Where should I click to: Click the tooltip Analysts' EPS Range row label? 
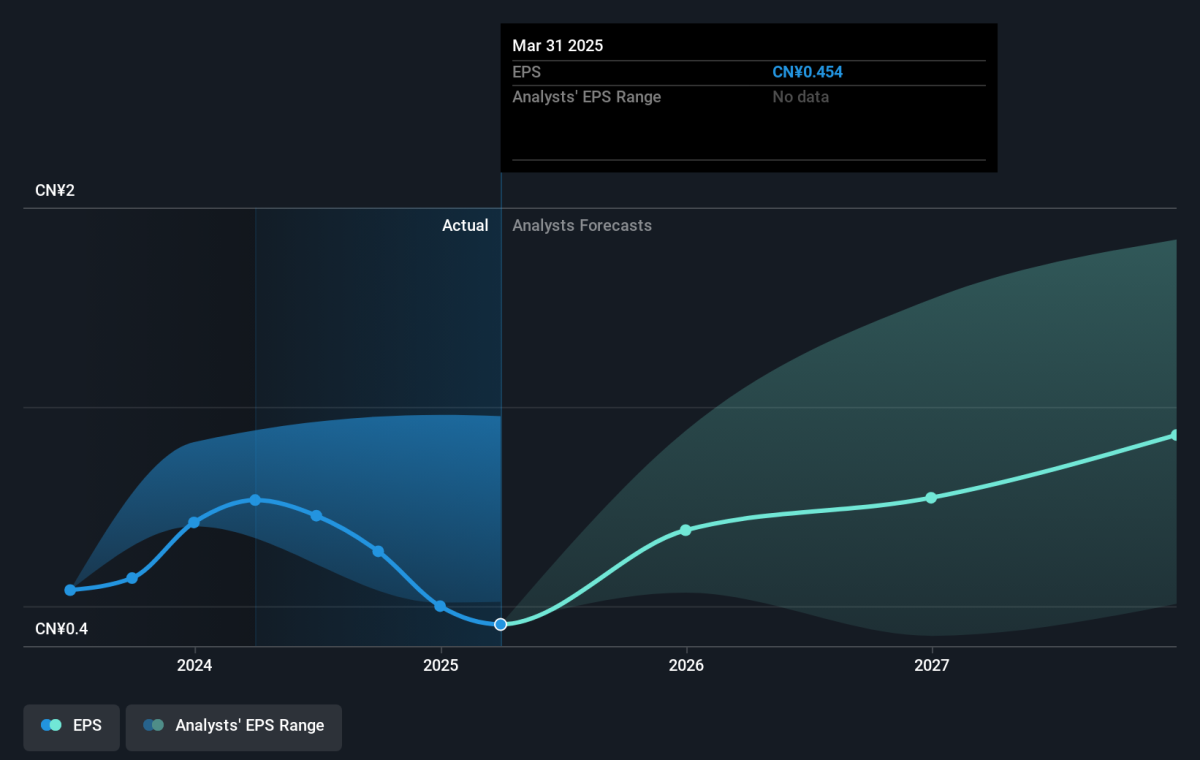[587, 97]
